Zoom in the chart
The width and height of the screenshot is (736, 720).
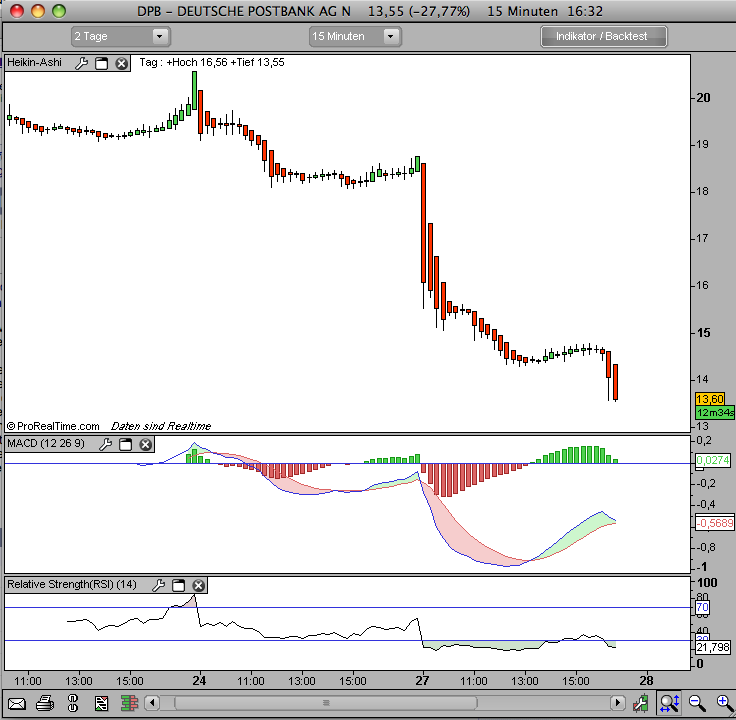pos(725,703)
